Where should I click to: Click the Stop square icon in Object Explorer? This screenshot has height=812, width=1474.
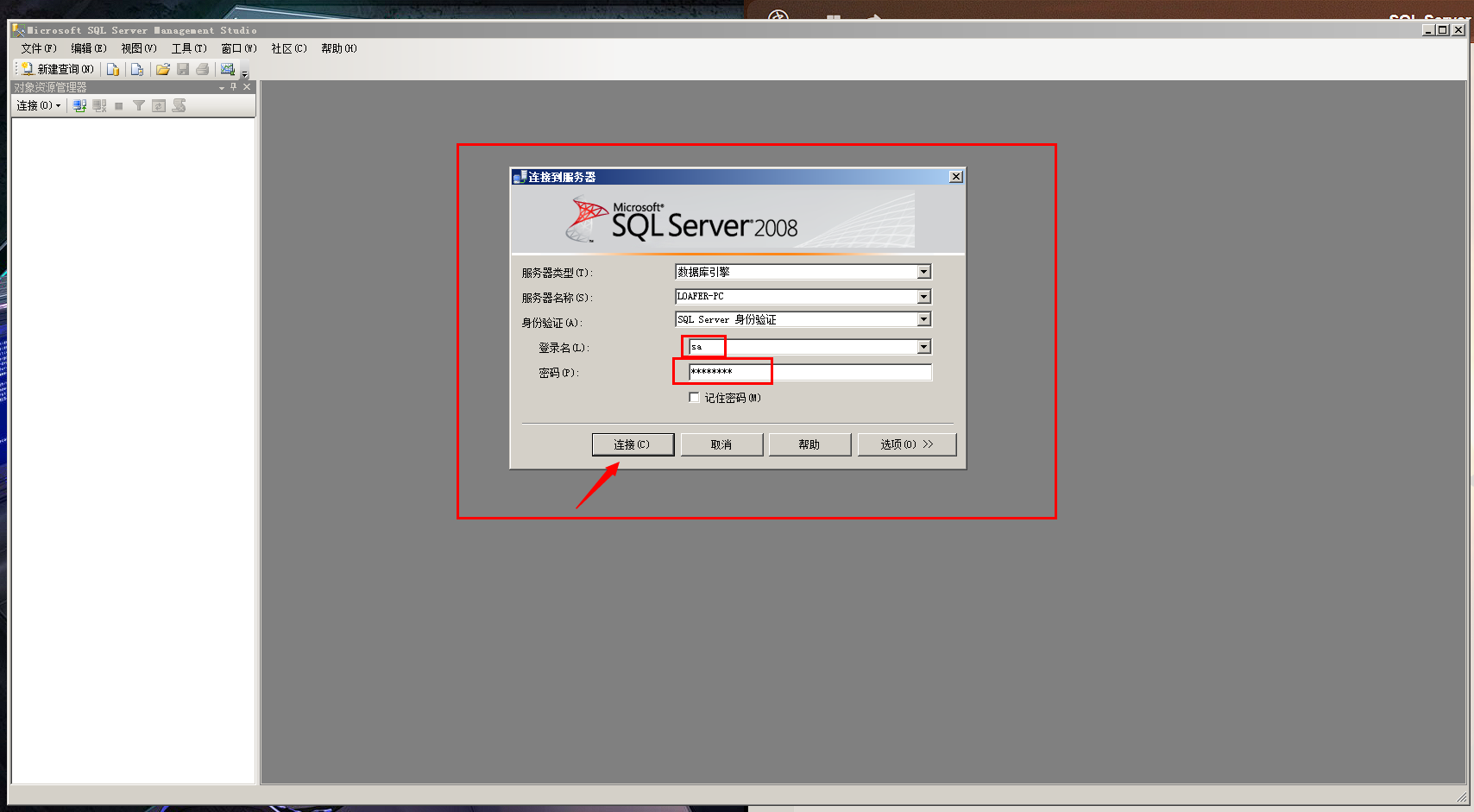tap(119, 105)
